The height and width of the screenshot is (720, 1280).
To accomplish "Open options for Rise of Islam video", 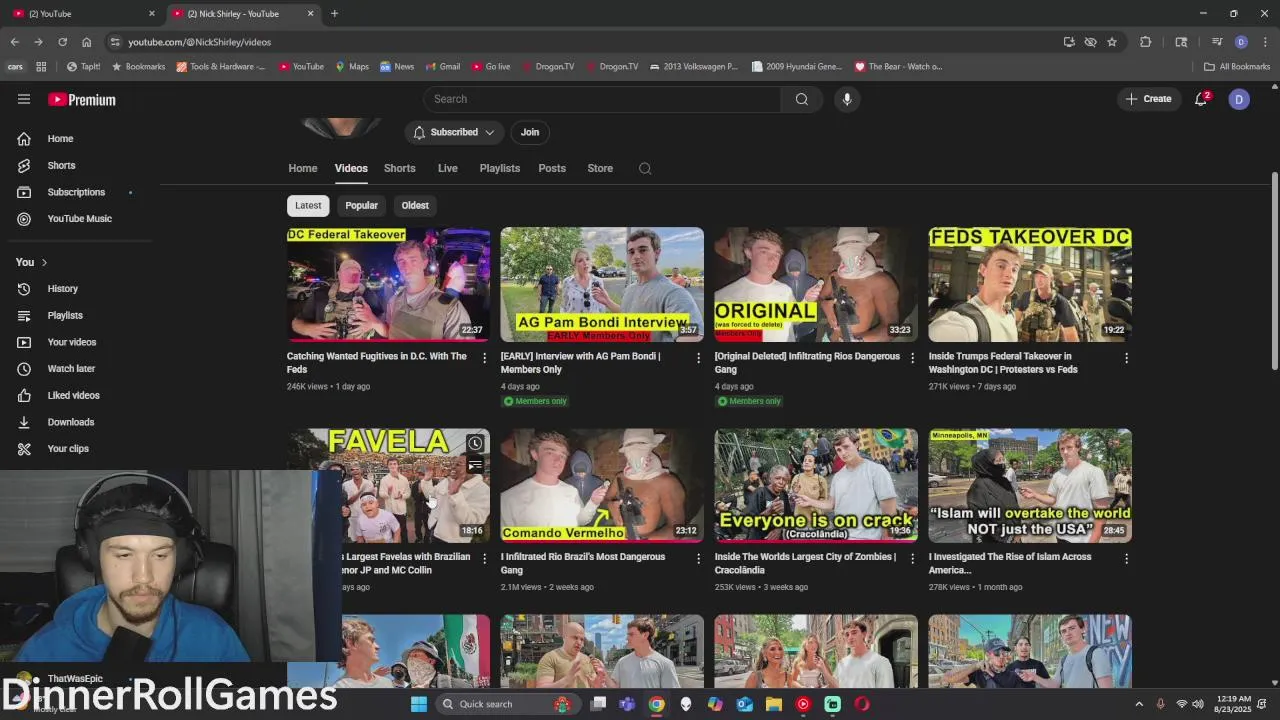I will point(1126,559).
